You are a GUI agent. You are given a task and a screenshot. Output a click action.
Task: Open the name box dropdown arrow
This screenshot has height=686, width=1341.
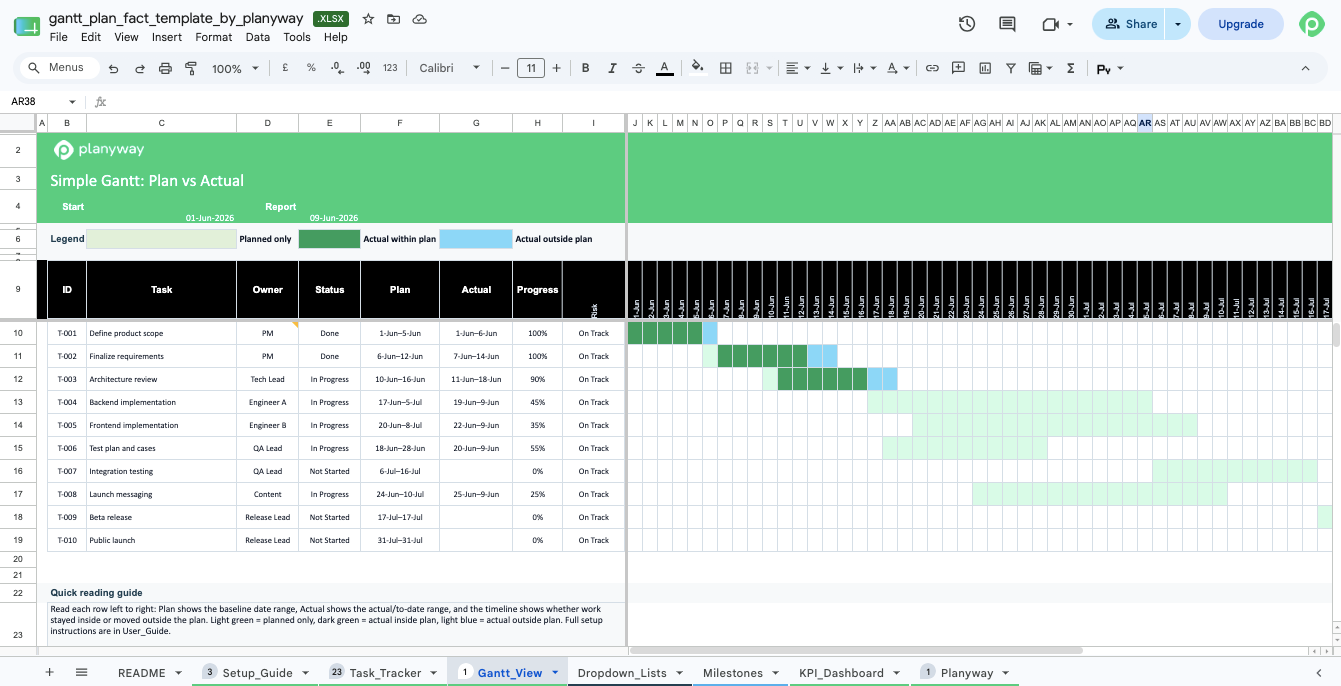coord(72,102)
